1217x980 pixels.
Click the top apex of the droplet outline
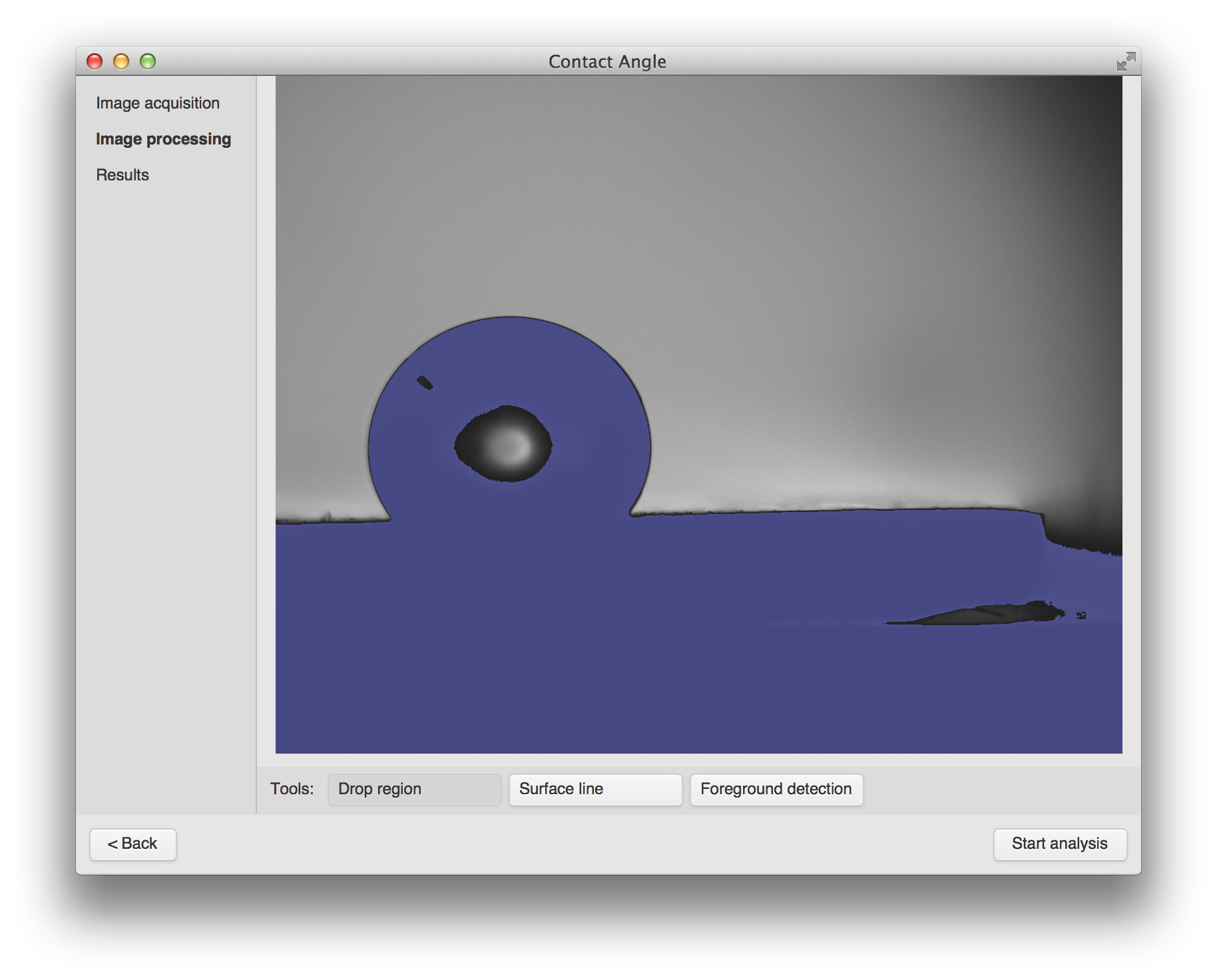(510, 318)
